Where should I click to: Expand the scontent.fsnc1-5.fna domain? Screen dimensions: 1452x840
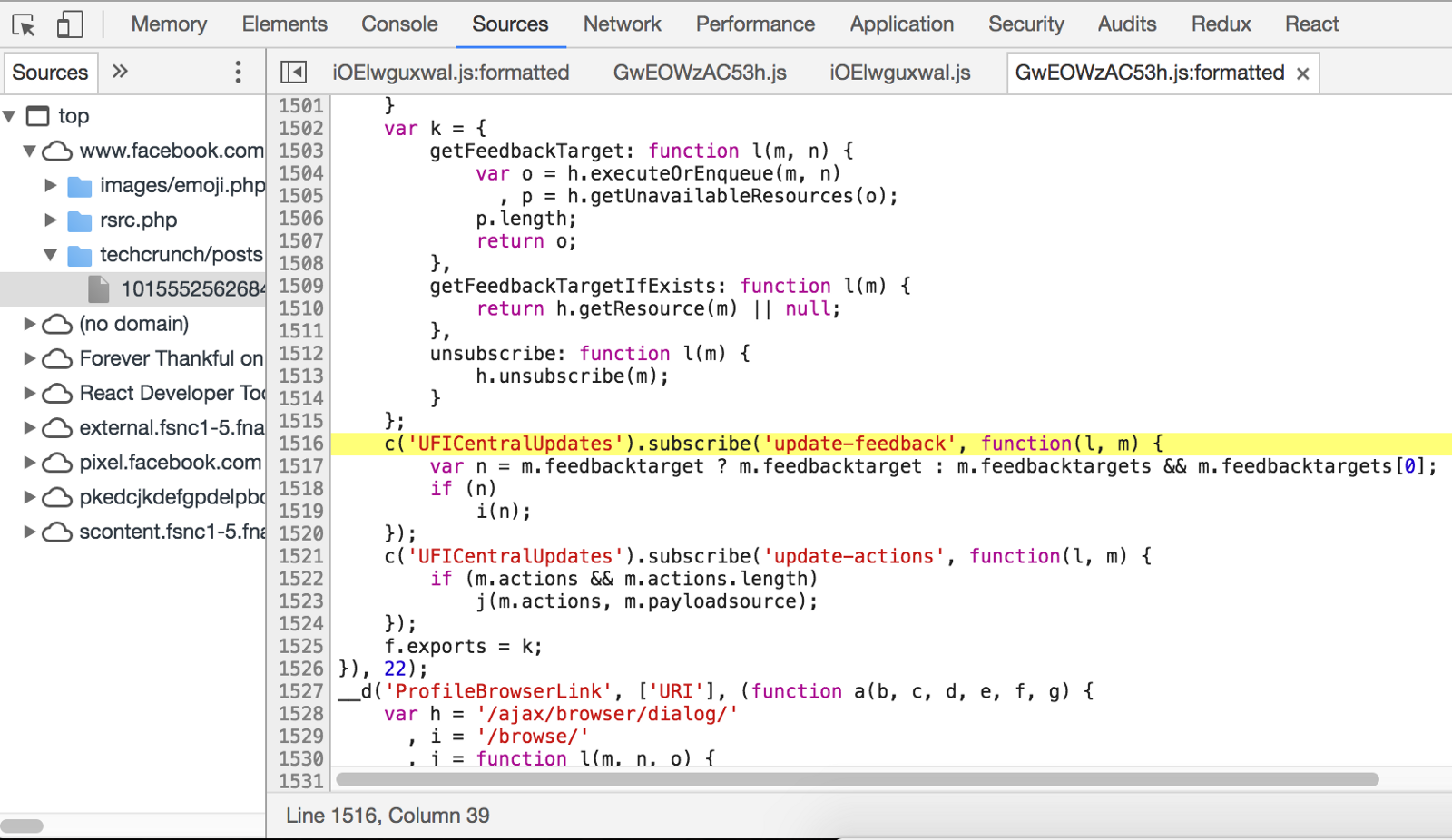(x=29, y=532)
